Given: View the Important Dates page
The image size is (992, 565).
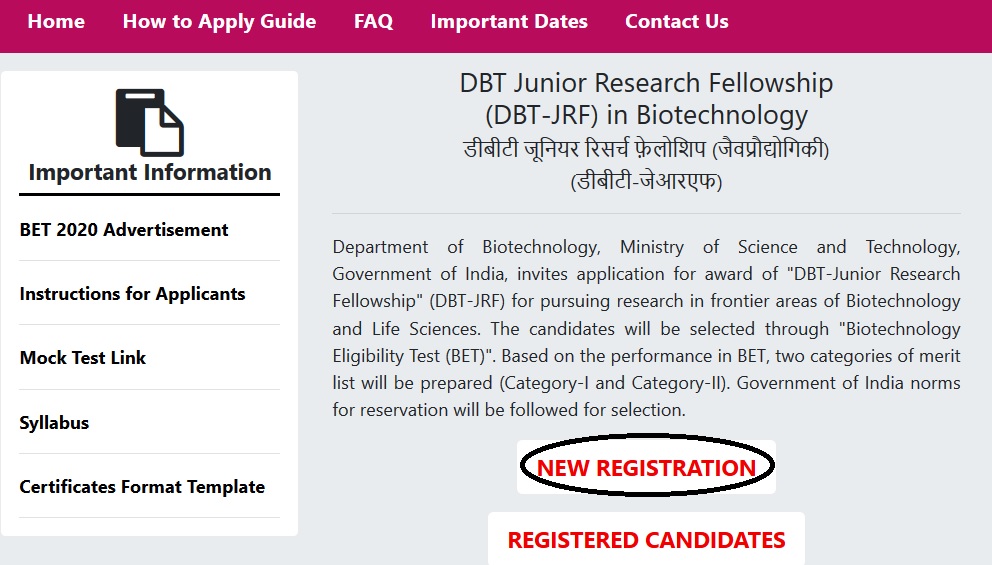Looking at the screenshot, I should point(509,22).
